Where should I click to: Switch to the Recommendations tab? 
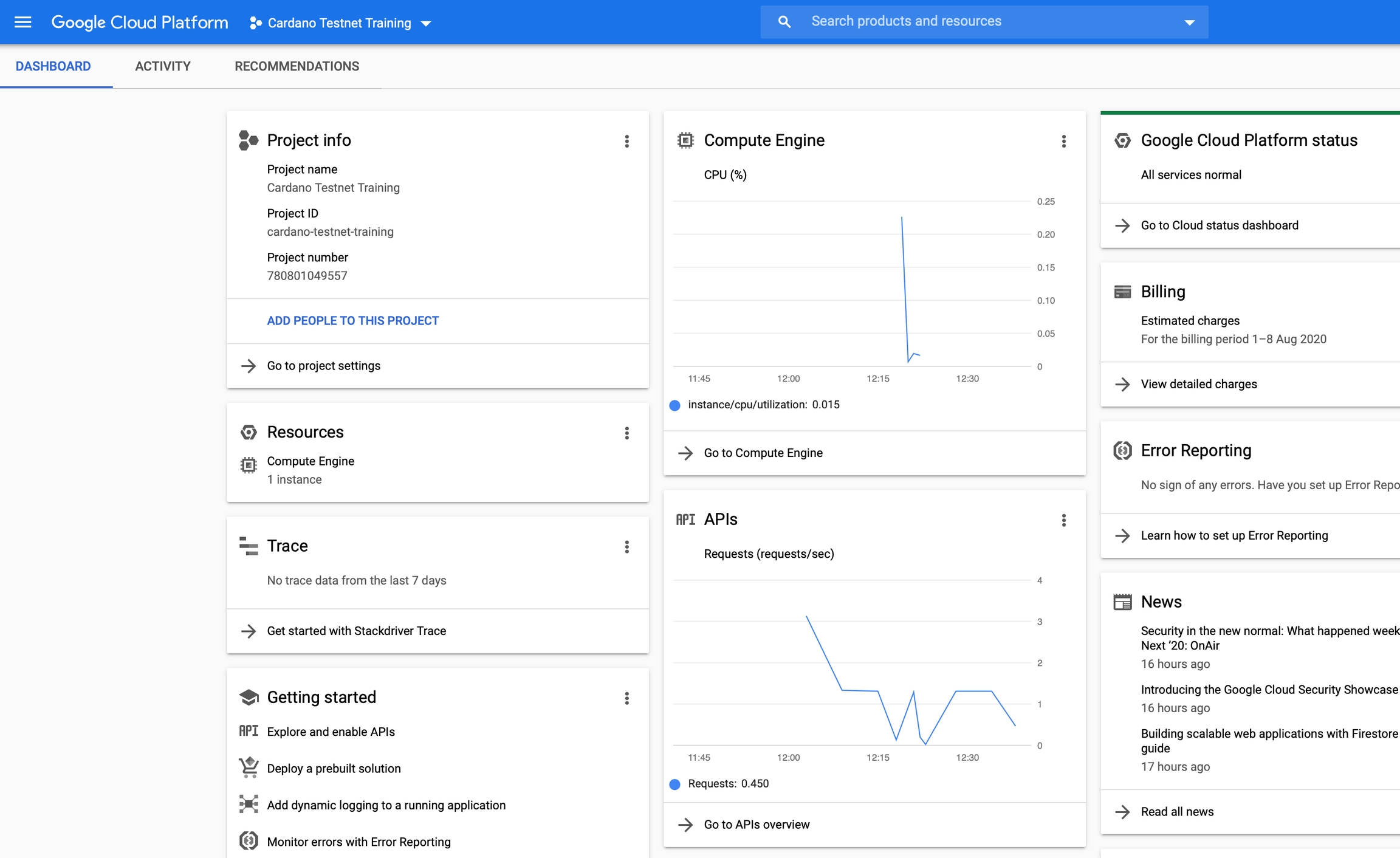tap(297, 66)
